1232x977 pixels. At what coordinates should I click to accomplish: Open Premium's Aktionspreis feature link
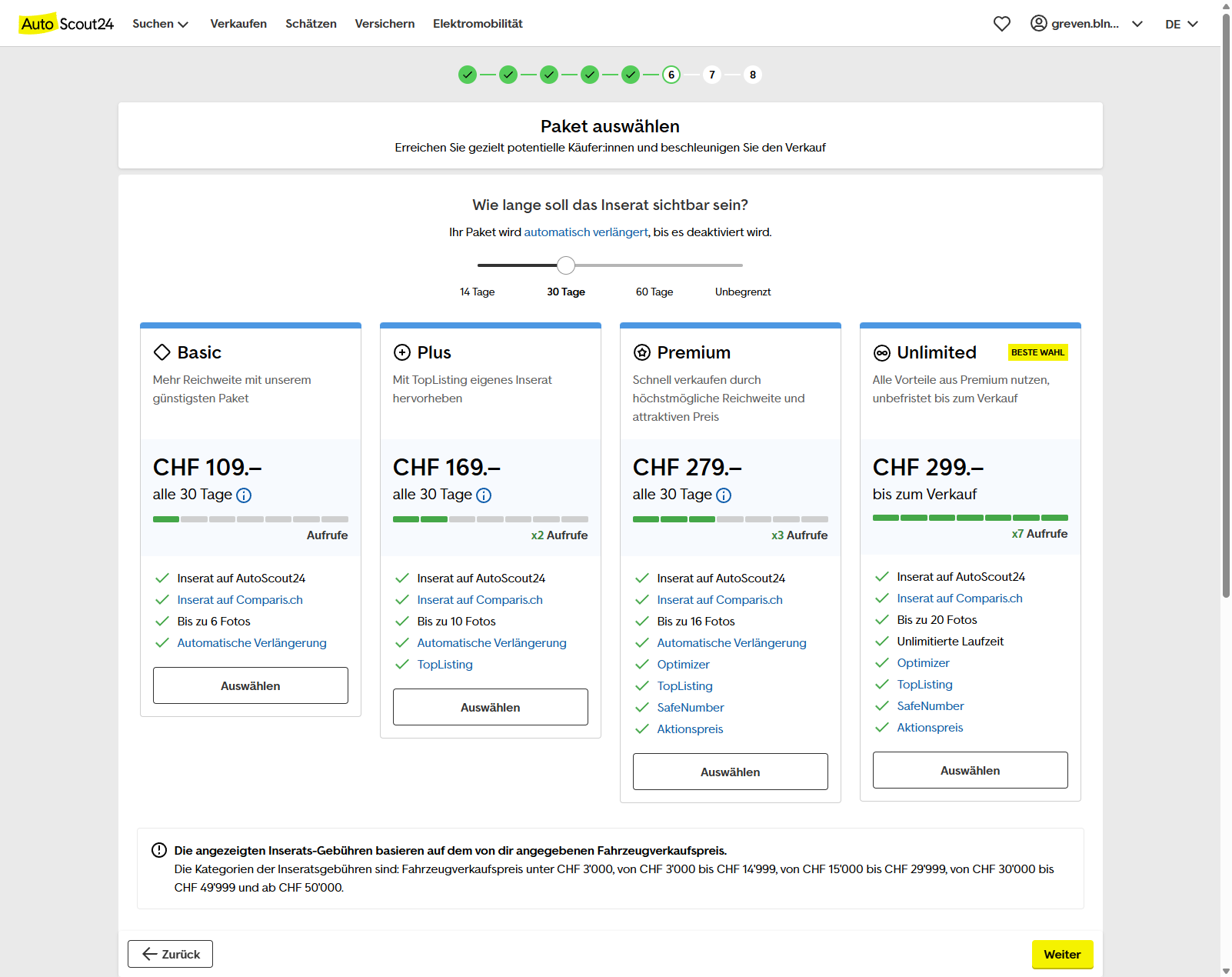tap(691, 729)
